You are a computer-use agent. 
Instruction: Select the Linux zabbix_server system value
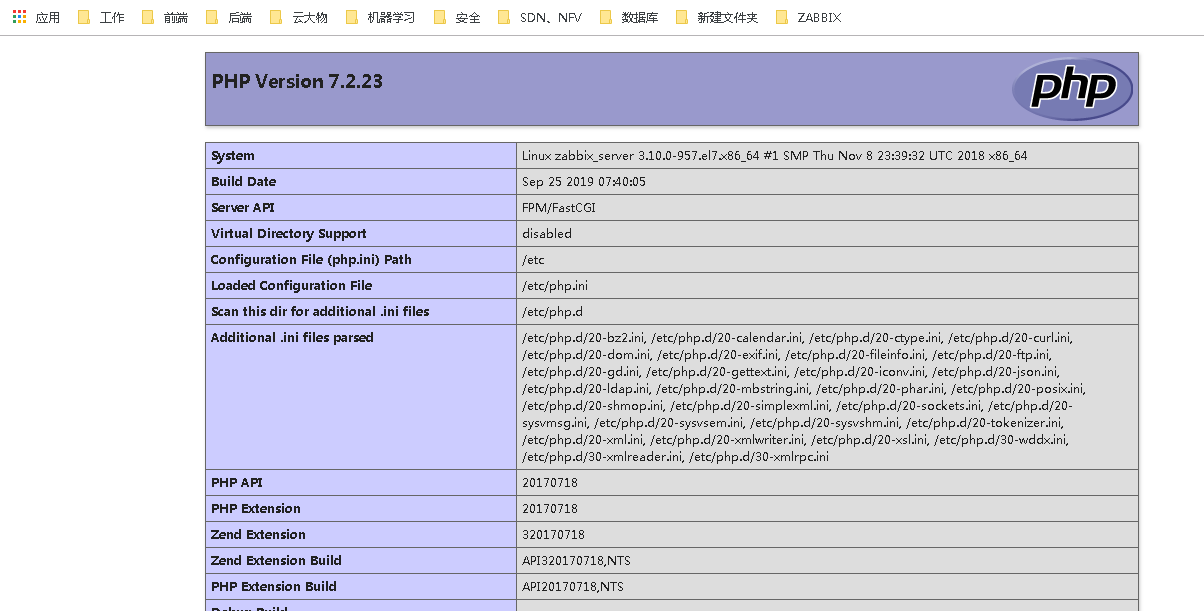click(x=774, y=156)
